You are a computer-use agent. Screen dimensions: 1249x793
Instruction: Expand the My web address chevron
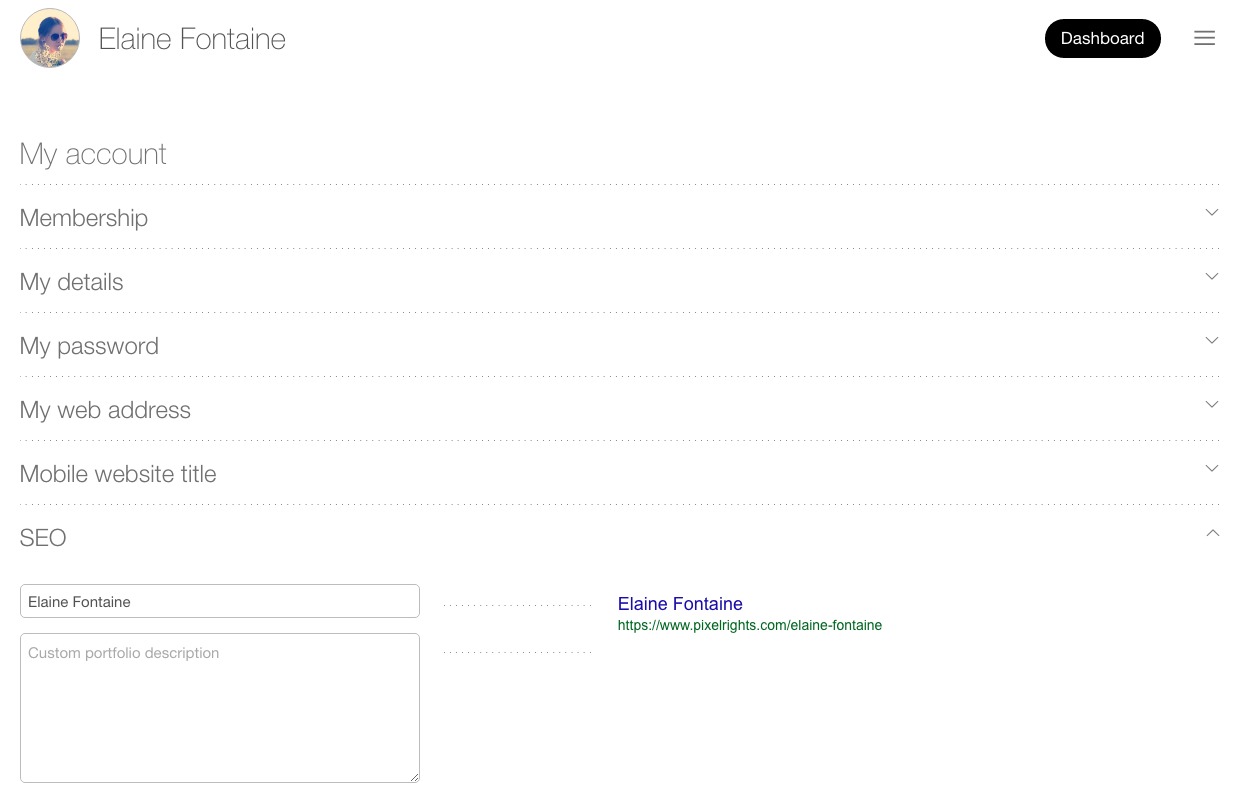coord(1212,404)
